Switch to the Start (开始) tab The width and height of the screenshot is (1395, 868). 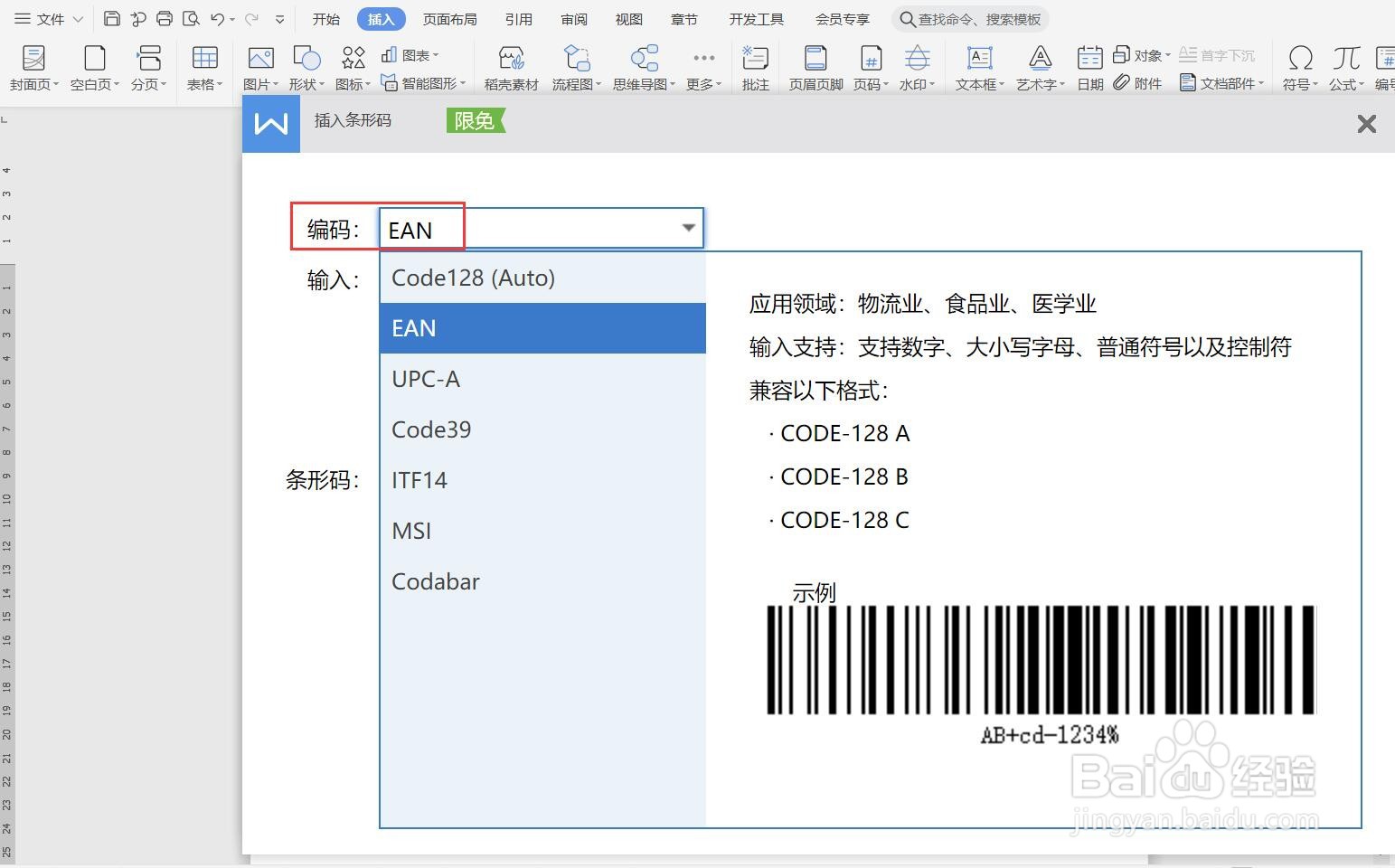pos(326,19)
